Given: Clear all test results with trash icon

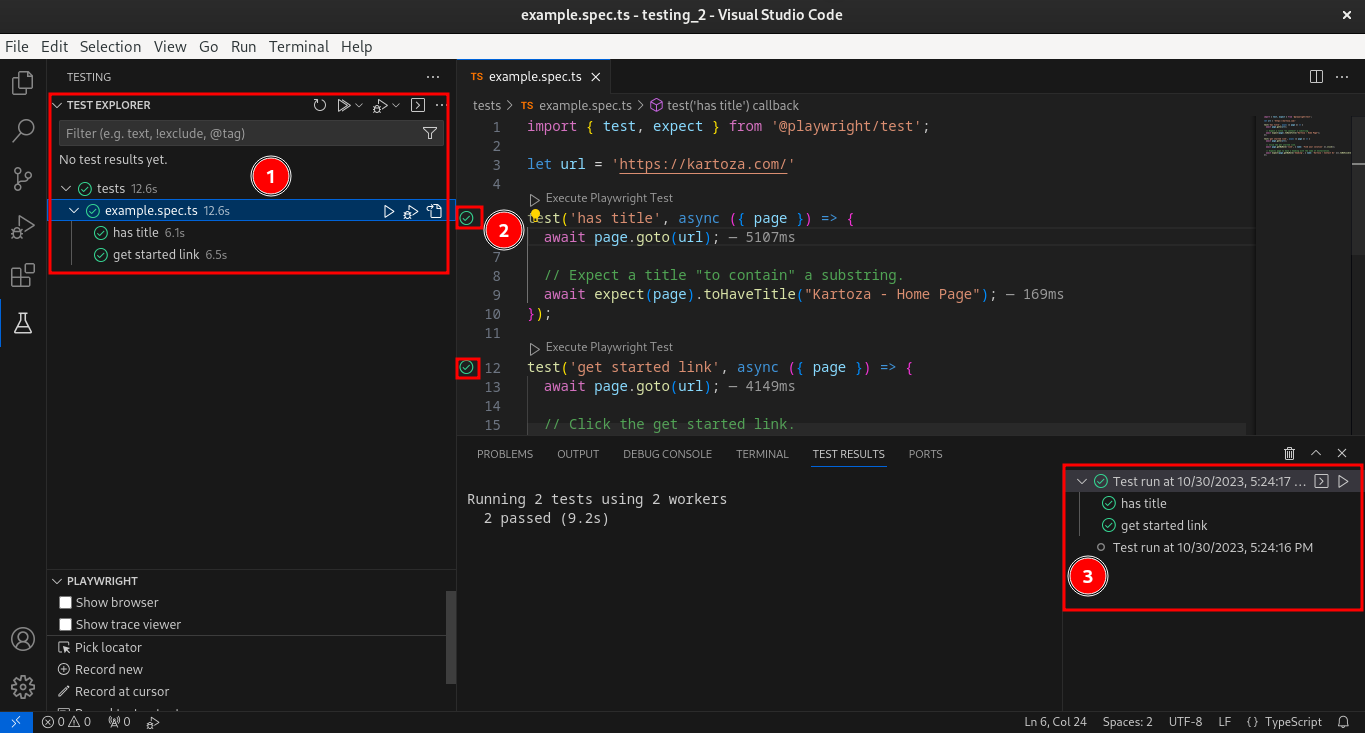Looking at the screenshot, I should coord(1290,454).
